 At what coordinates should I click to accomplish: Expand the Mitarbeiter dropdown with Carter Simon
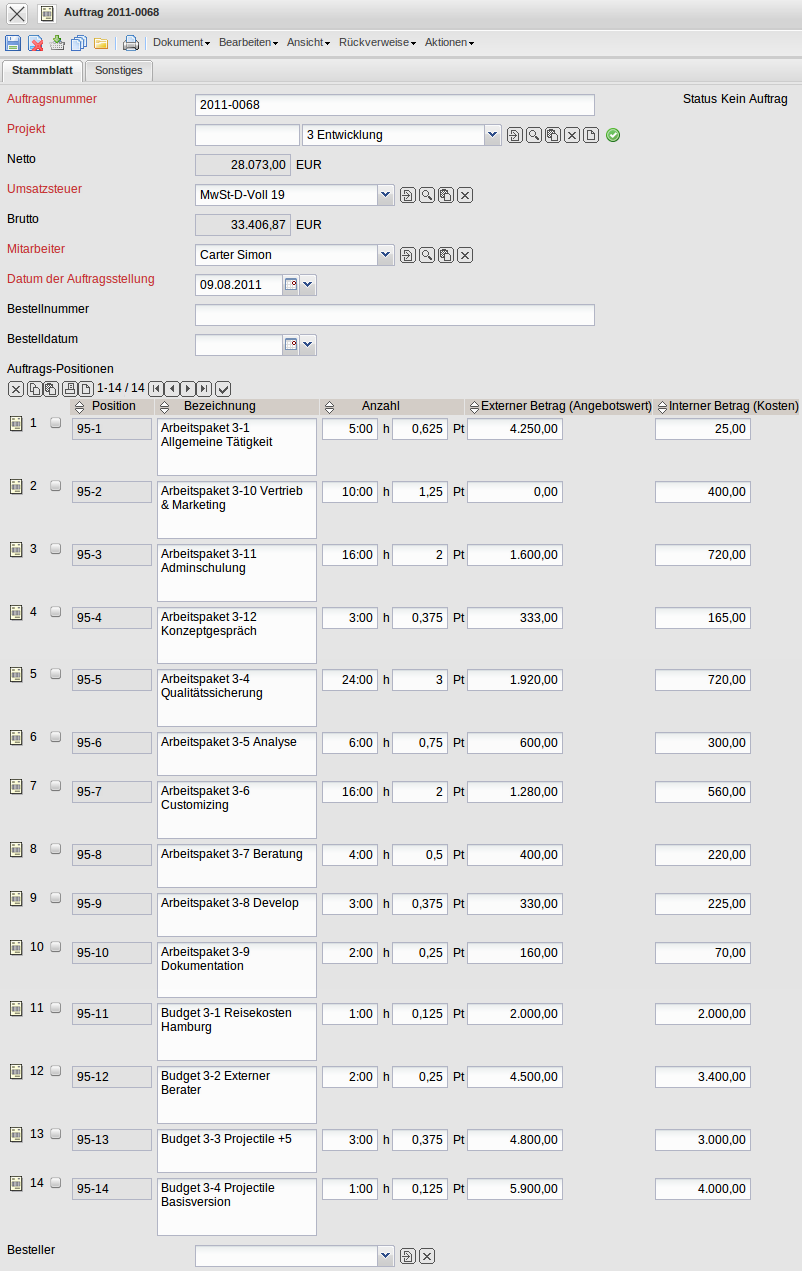pos(385,255)
